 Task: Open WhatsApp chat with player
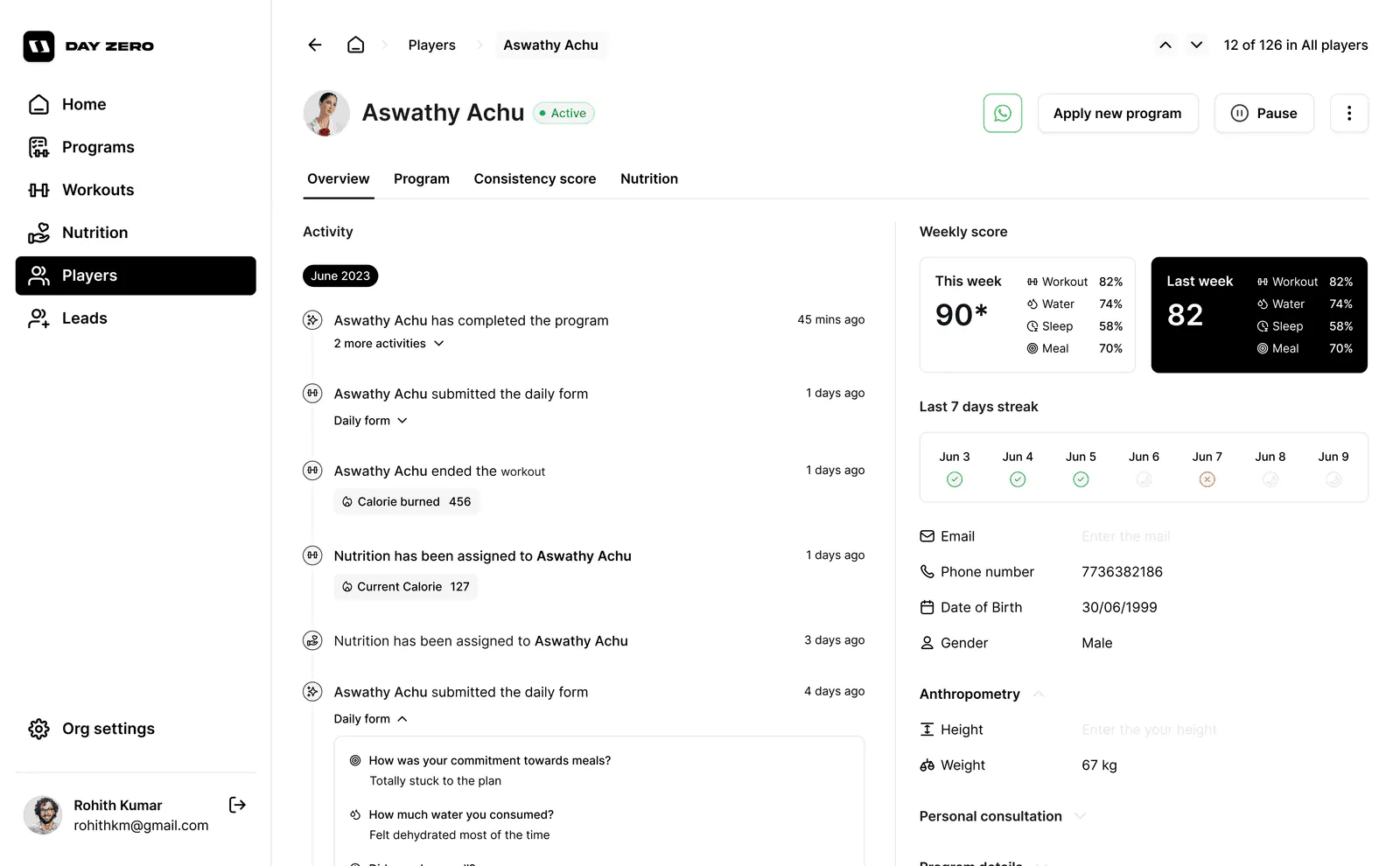pos(1003,113)
